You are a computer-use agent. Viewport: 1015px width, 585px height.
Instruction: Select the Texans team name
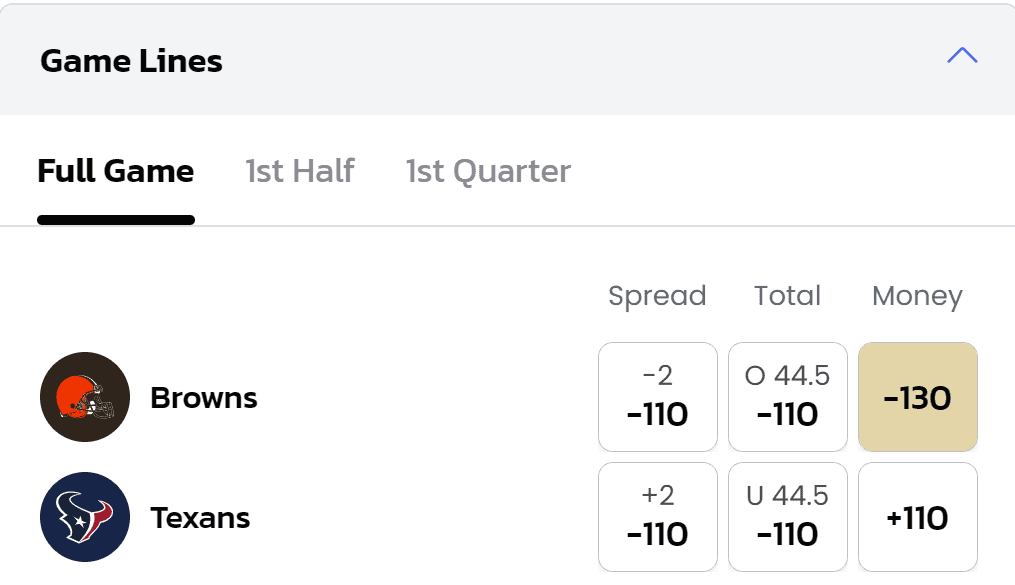click(x=200, y=518)
